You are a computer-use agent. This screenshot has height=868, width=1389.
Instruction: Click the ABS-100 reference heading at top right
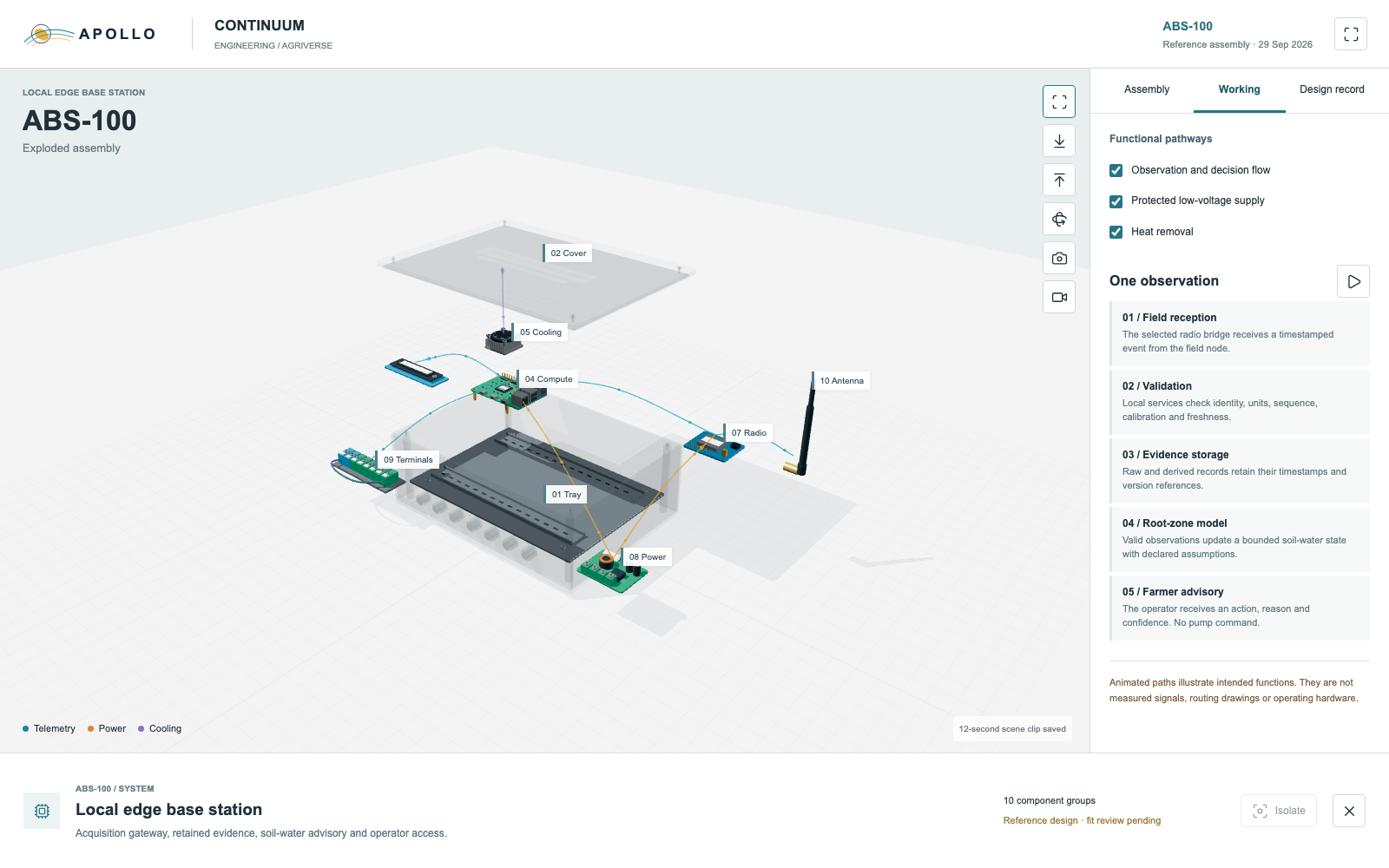[x=1188, y=26]
